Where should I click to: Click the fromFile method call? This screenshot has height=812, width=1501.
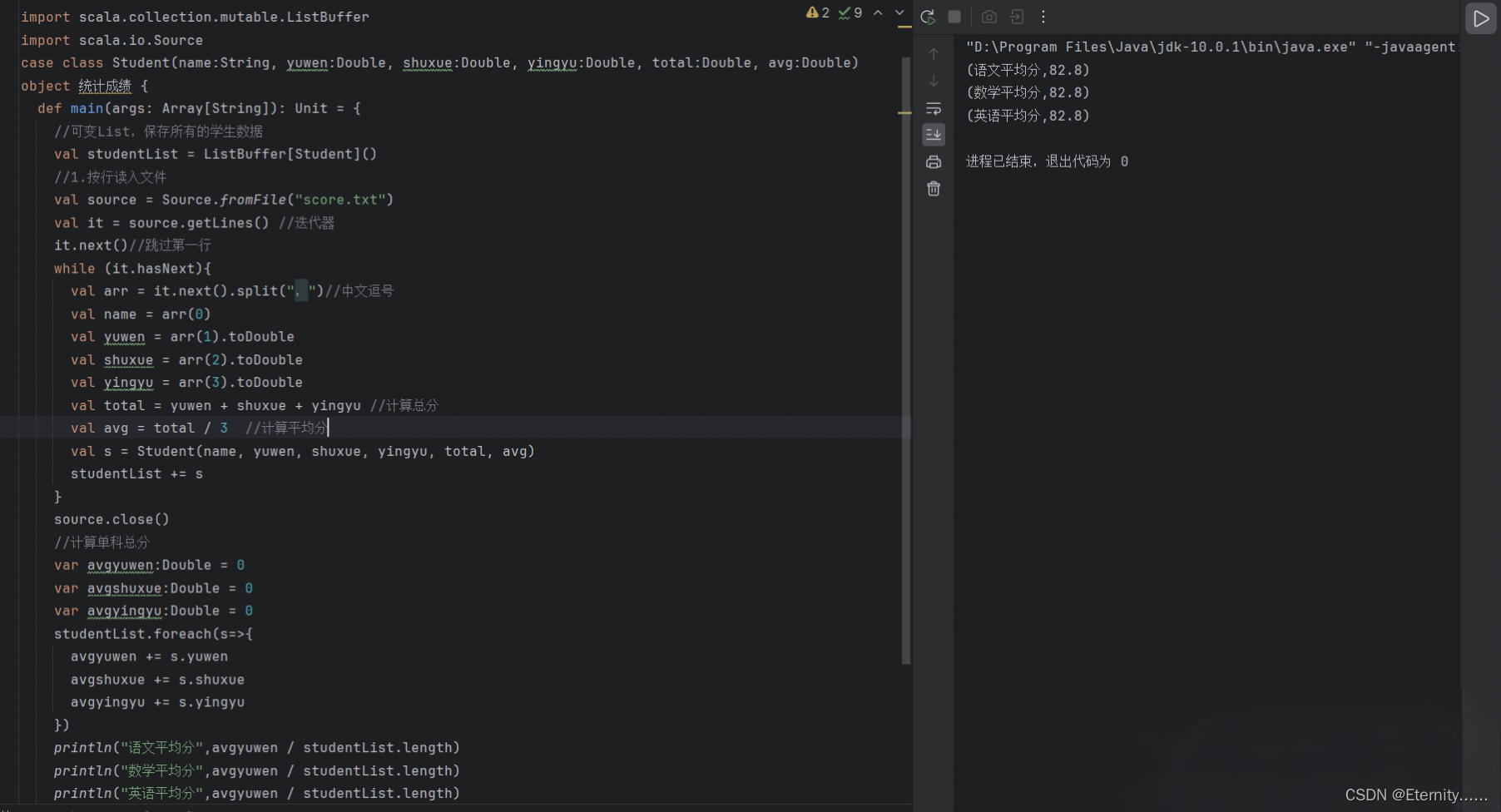click(253, 200)
